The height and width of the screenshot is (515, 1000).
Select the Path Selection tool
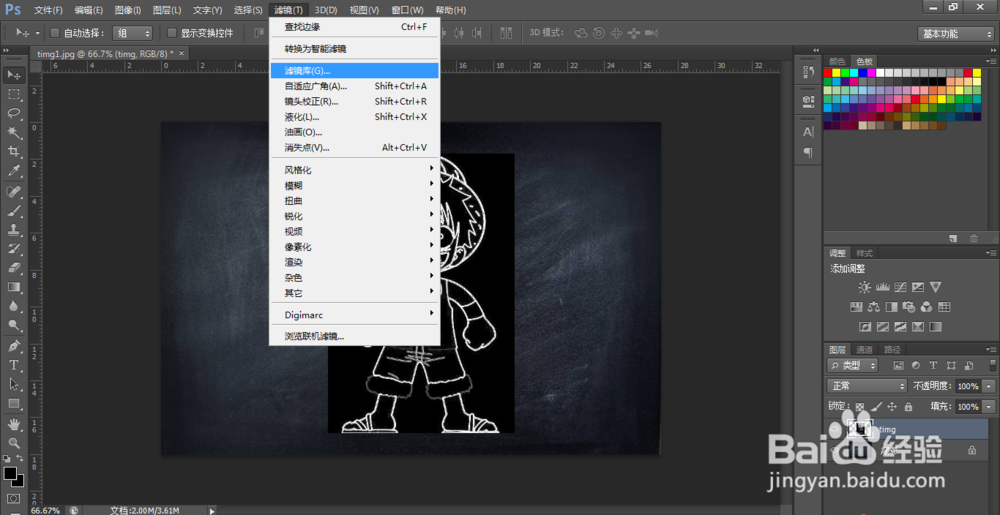click(14, 384)
